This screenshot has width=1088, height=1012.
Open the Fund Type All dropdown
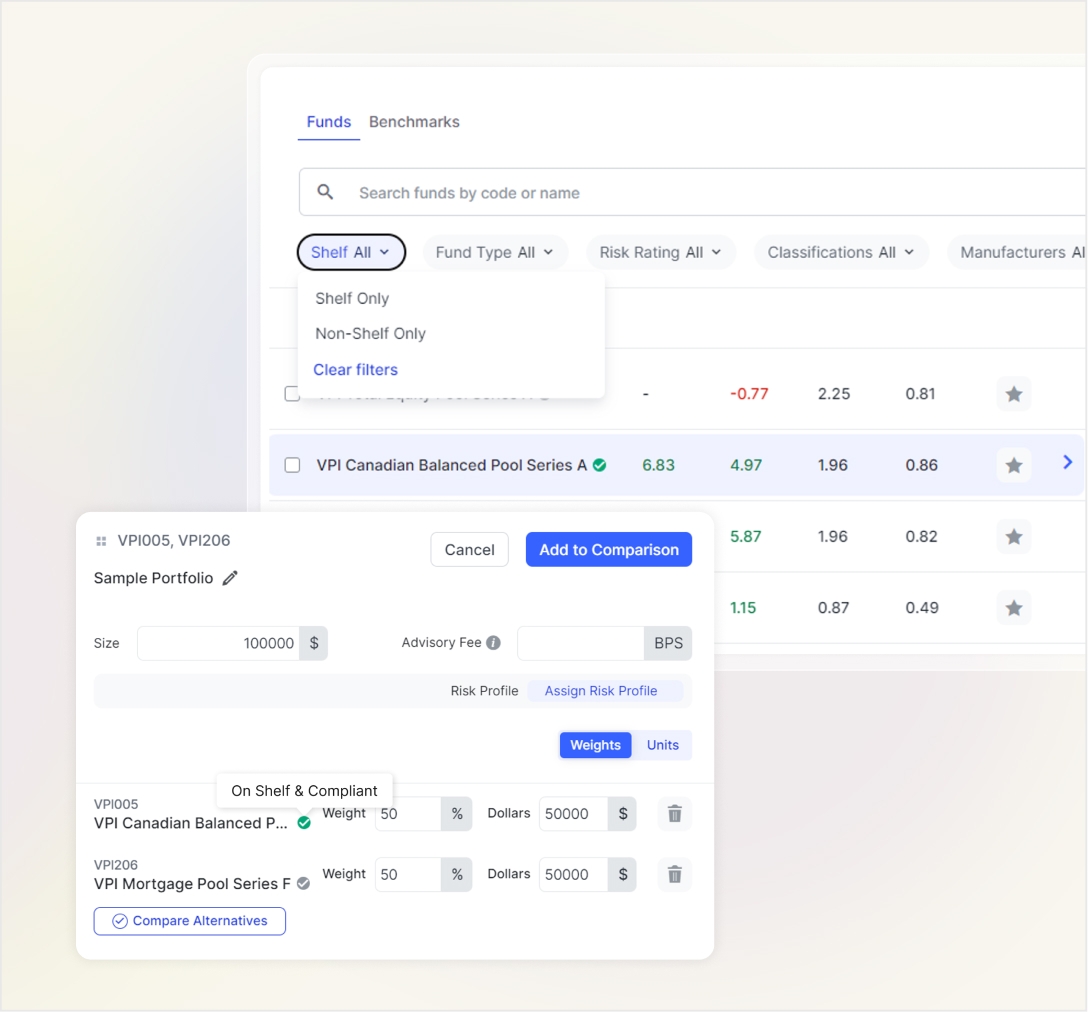coord(495,252)
